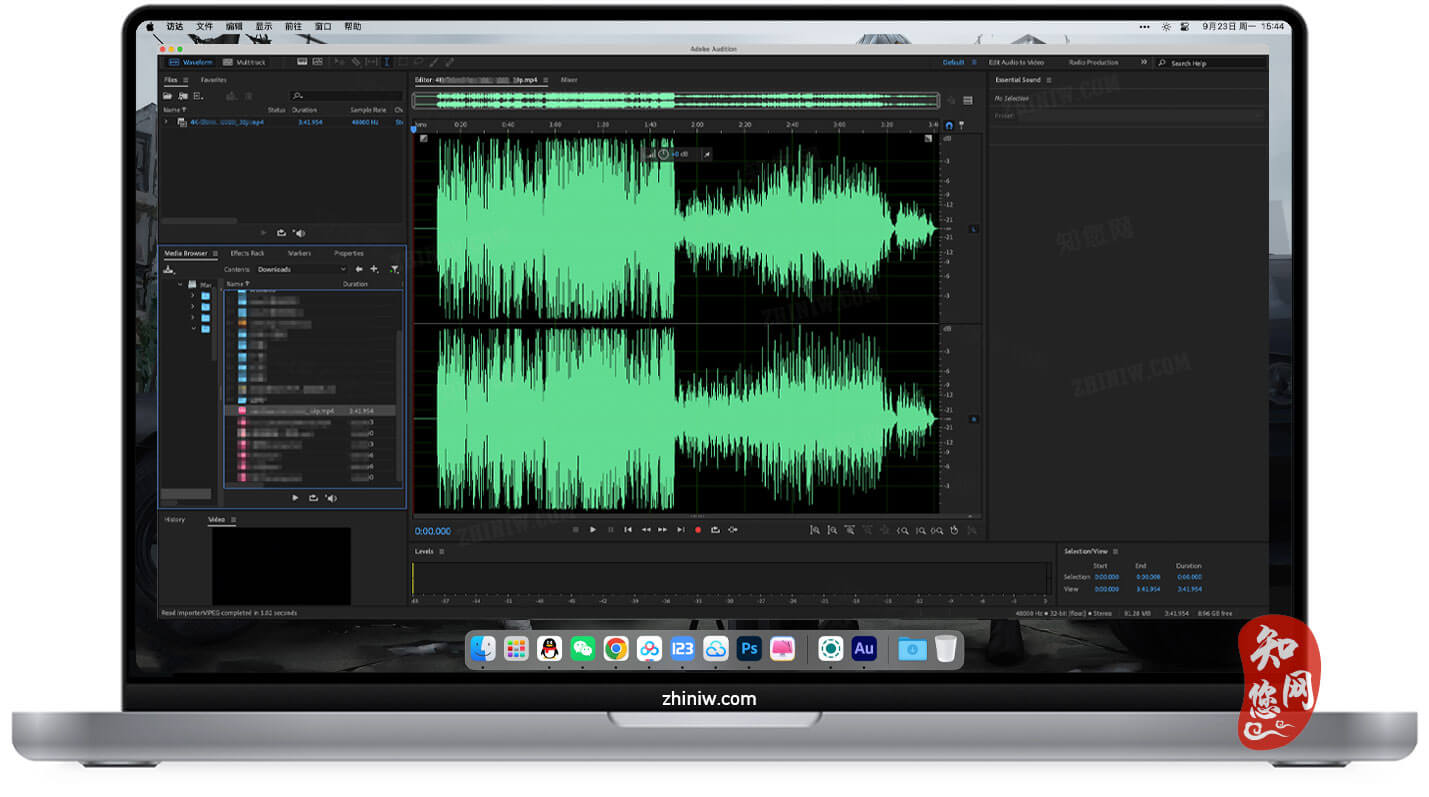Open Essential Sound panel menu
1429x797 pixels.
pos(1048,79)
